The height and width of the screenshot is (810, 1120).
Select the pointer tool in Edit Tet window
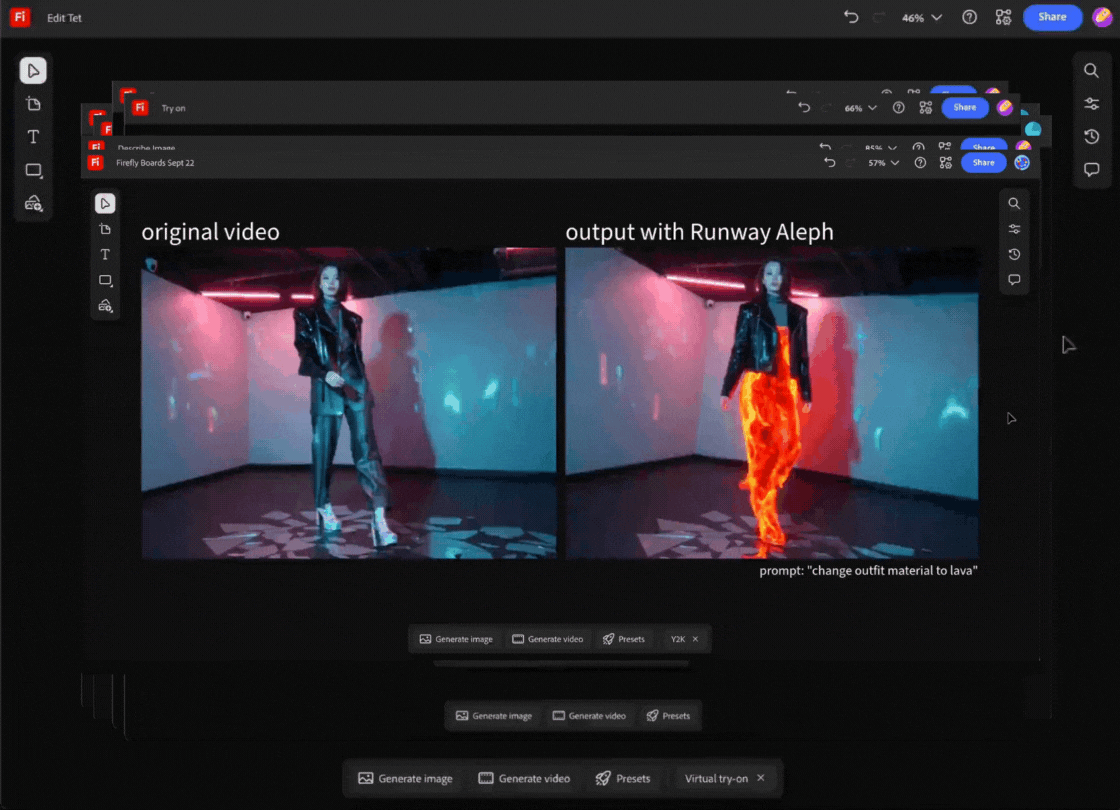(x=33, y=71)
